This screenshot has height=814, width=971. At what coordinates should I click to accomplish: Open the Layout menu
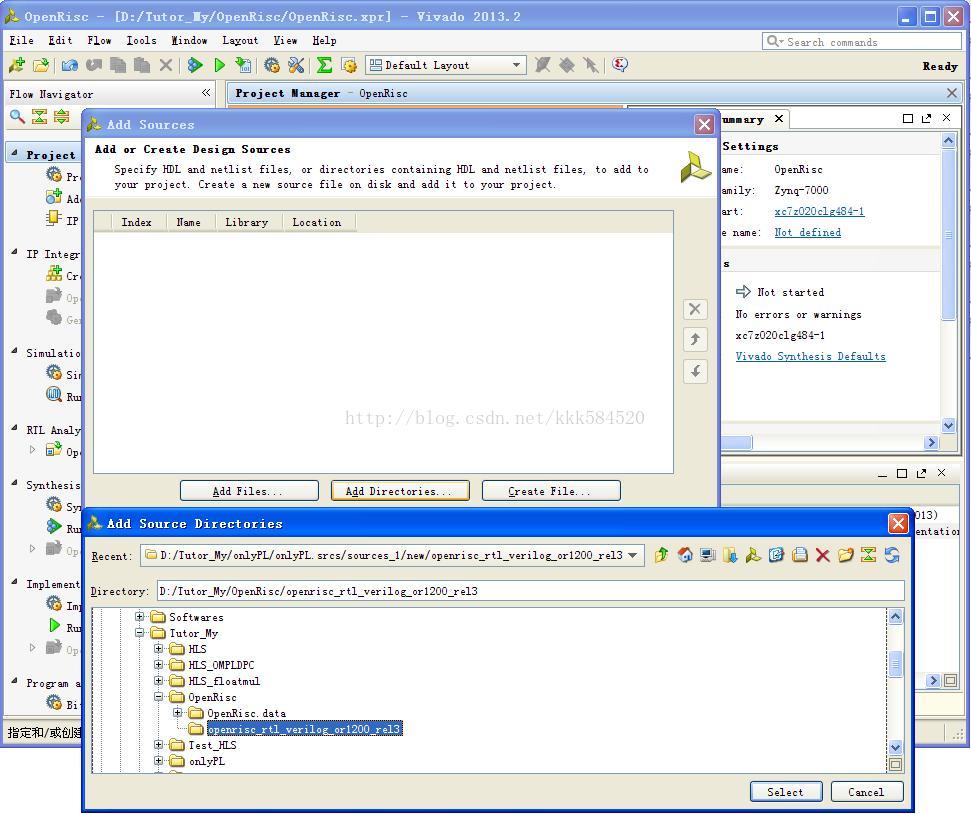point(240,40)
